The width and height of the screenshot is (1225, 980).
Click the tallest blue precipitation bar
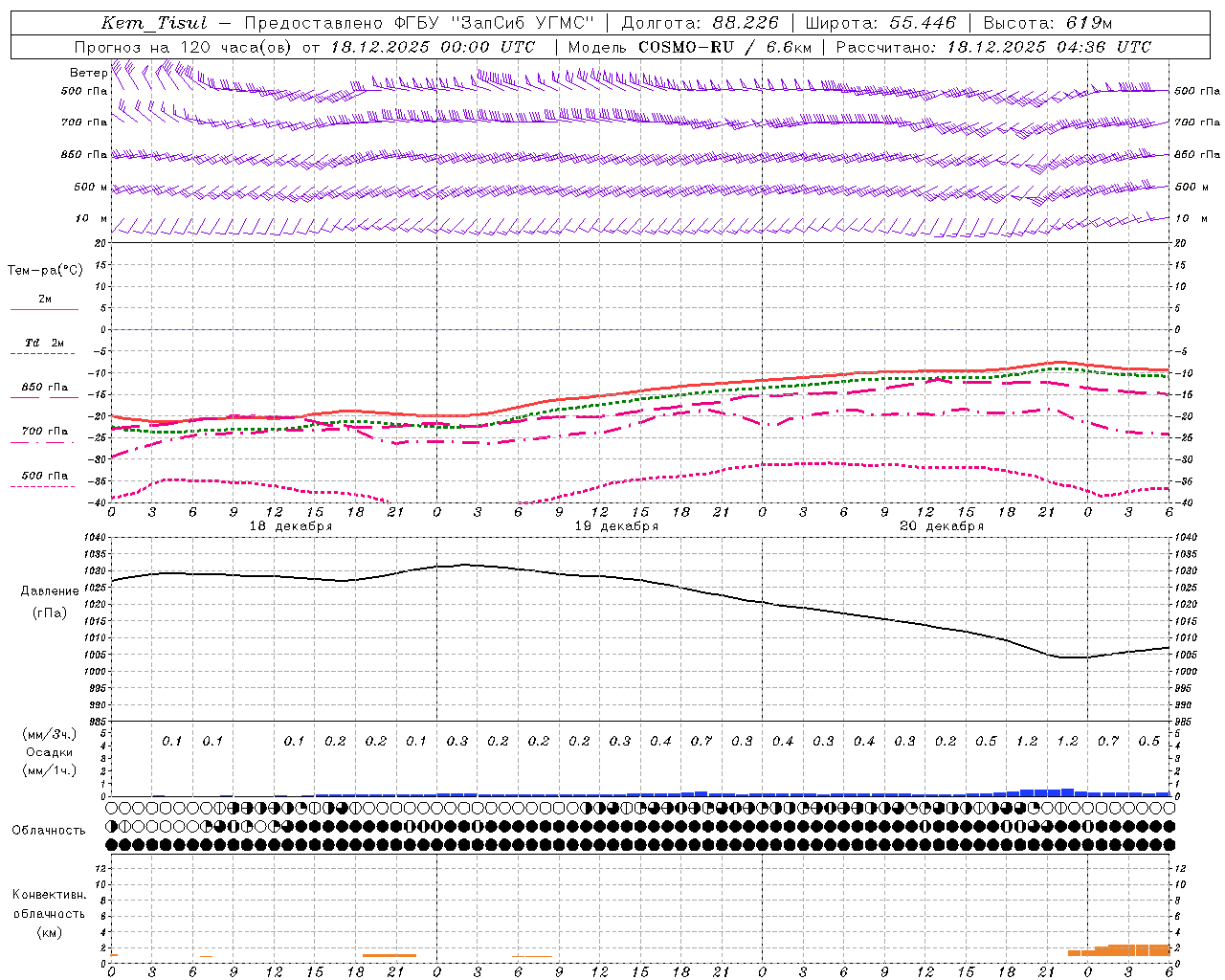pos(1067,792)
